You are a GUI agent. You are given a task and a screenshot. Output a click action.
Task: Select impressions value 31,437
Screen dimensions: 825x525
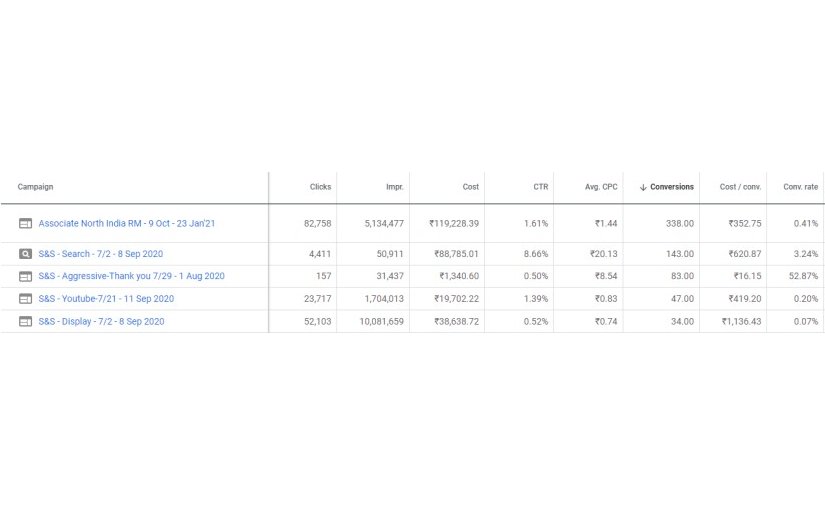390,276
